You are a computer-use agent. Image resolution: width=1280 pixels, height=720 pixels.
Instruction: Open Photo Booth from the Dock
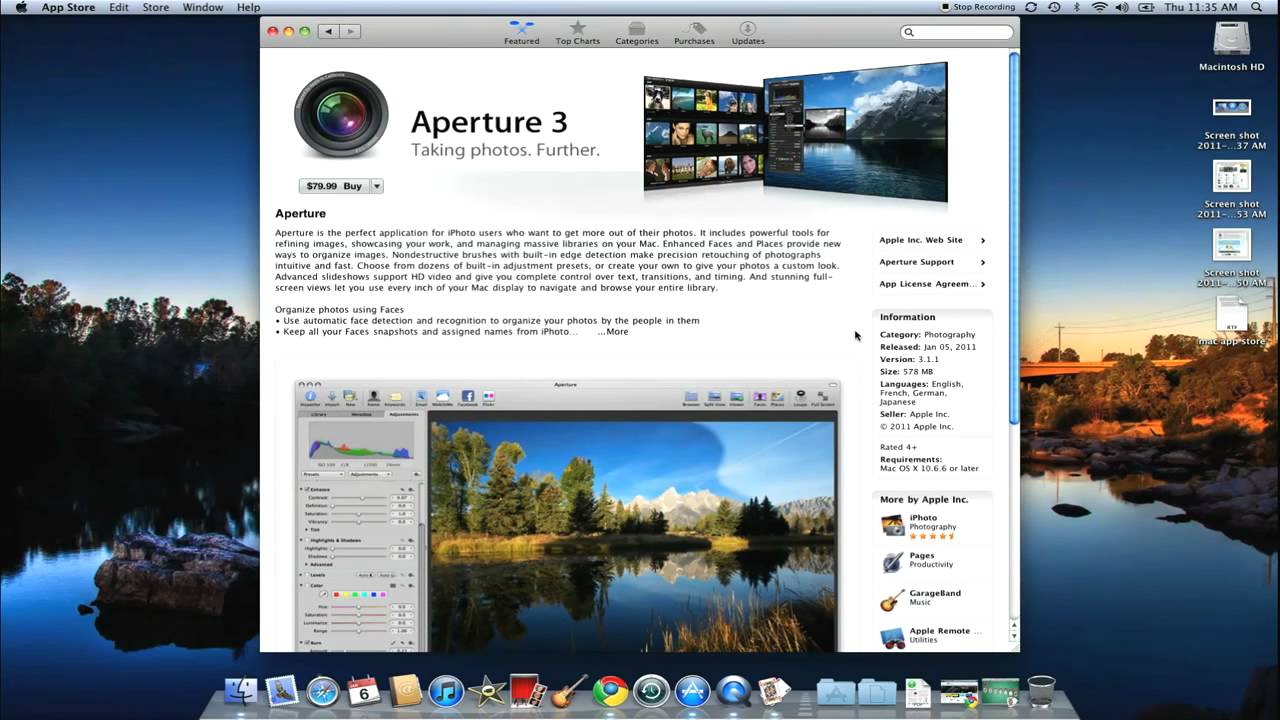528,691
